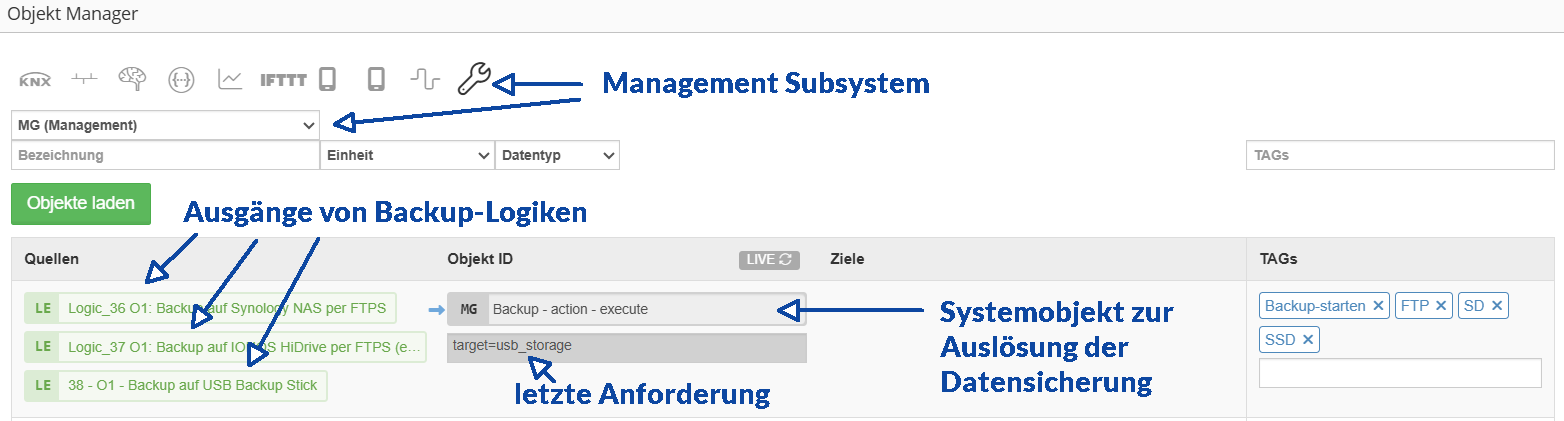1564x421 pixels.
Task: Remove the FTP tag
Action: [x=1441, y=306]
